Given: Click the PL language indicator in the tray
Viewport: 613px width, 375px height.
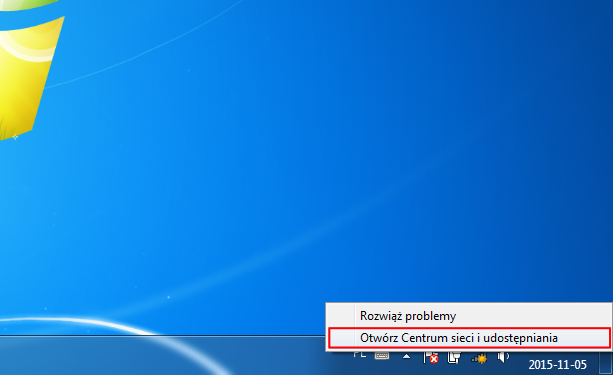Looking at the screenshot, I should (x=359, y=355).
